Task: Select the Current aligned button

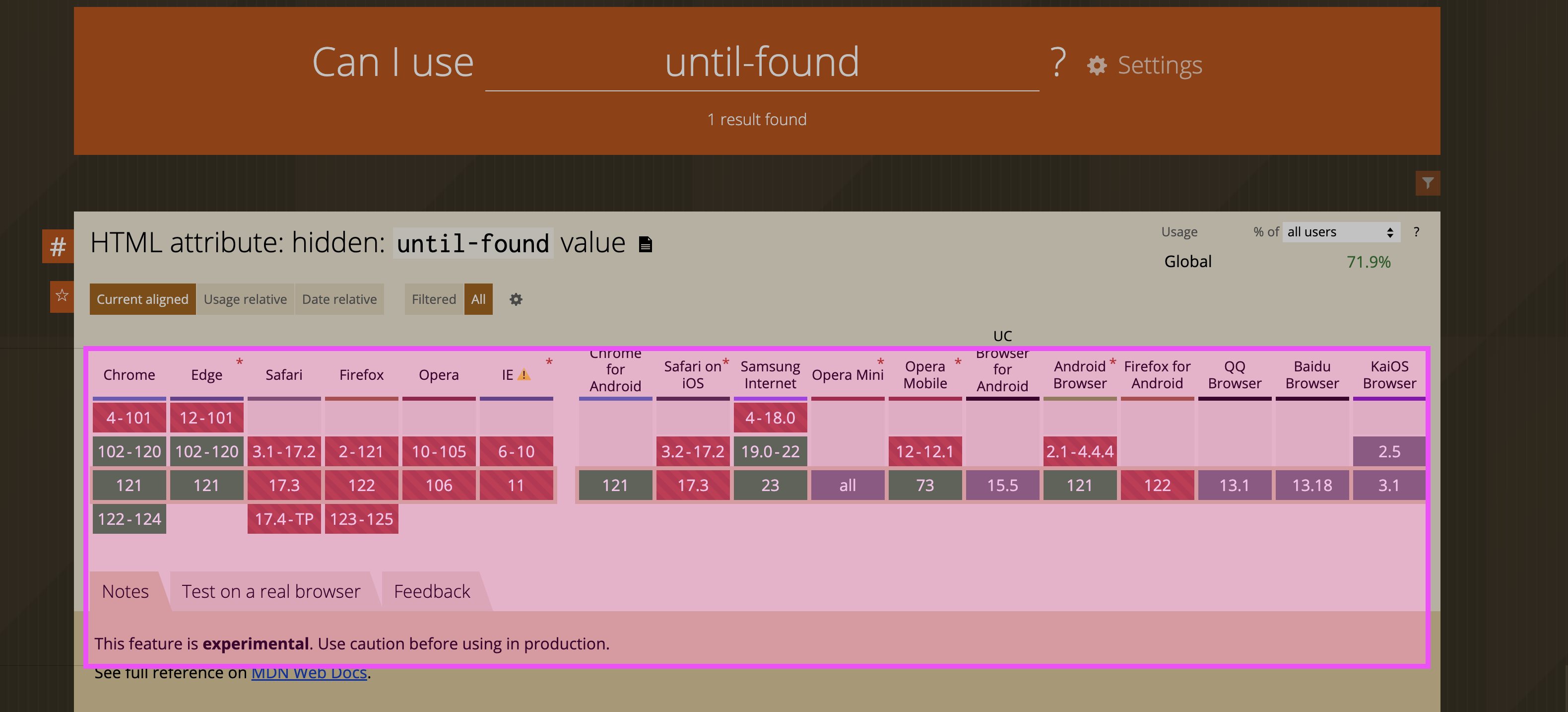Action: [x=142, y=299]
